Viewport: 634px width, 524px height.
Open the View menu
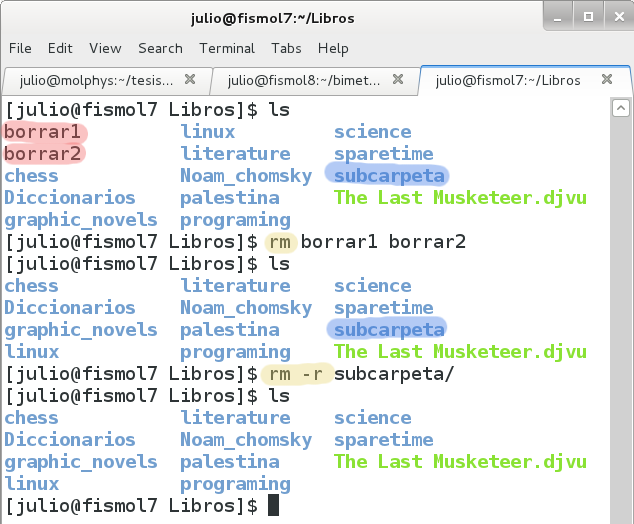105,48
